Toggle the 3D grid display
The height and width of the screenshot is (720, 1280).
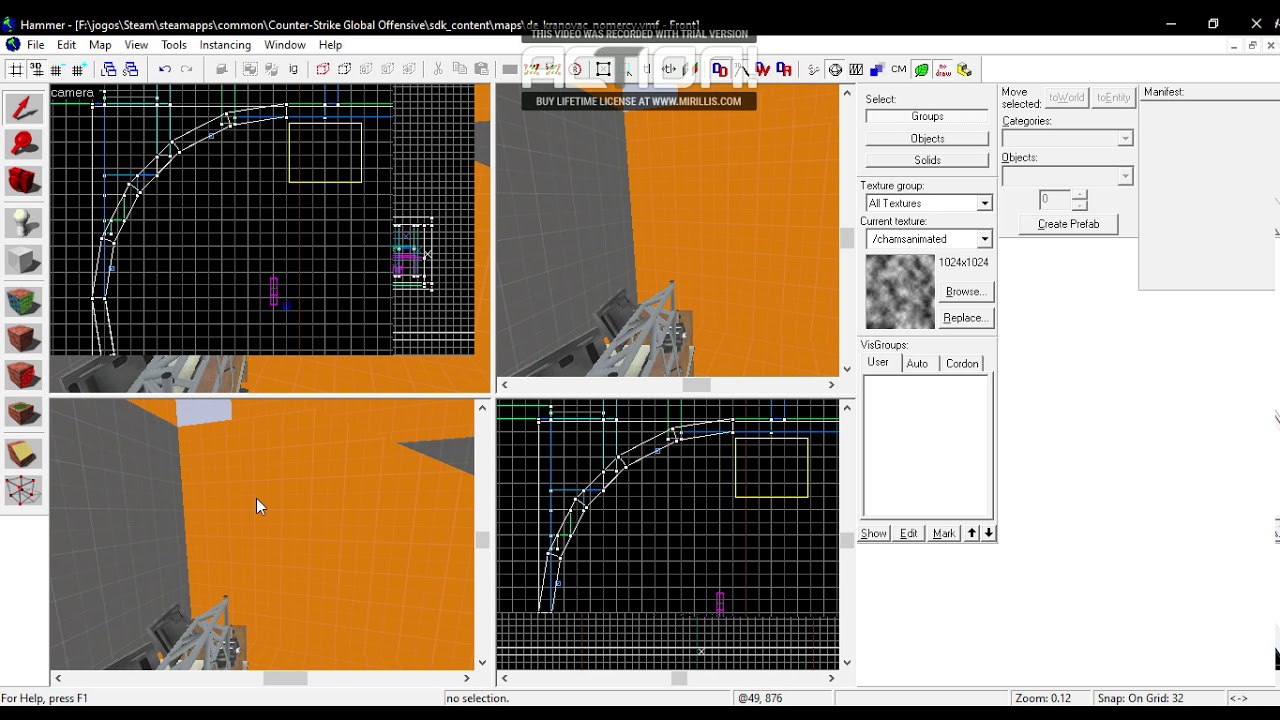point(37,69)
